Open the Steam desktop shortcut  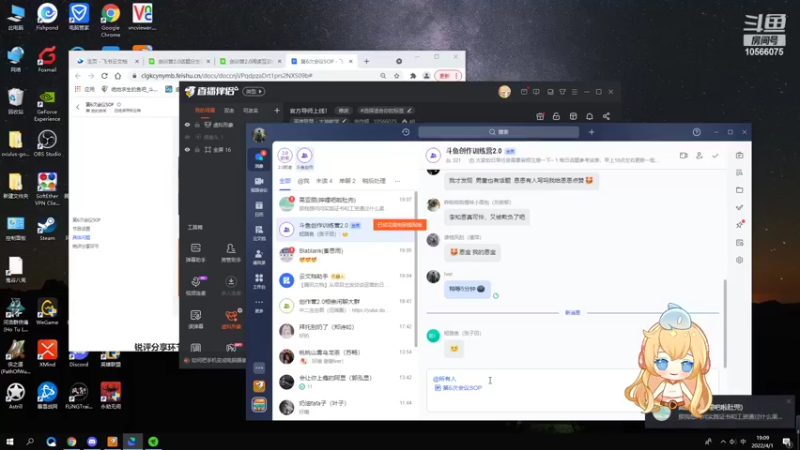tap(47, 228)
